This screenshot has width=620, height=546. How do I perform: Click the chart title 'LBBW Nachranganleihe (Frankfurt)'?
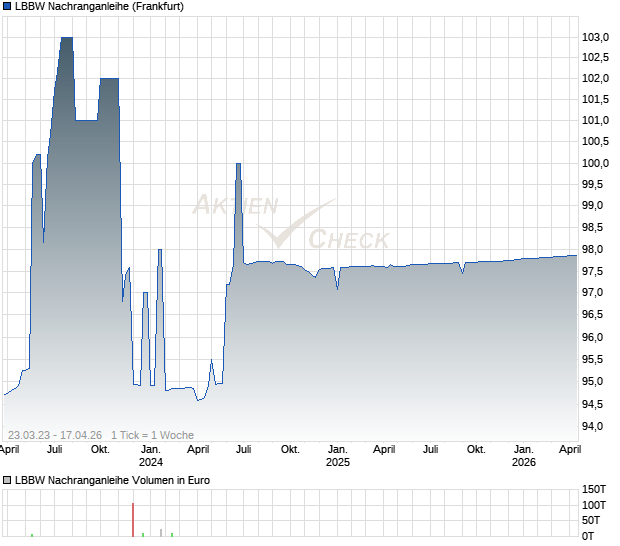(101, 6)
